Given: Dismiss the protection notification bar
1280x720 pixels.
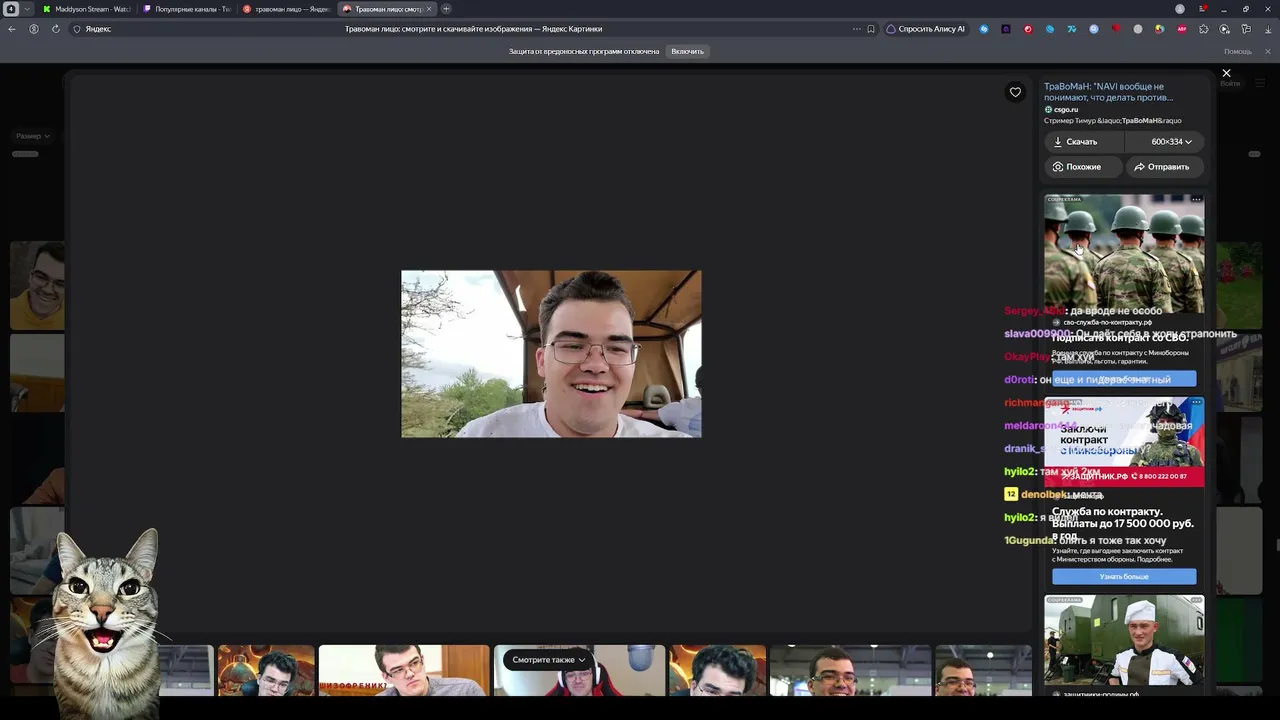Looking at the screenshot, I should [x=1267, y=51].
